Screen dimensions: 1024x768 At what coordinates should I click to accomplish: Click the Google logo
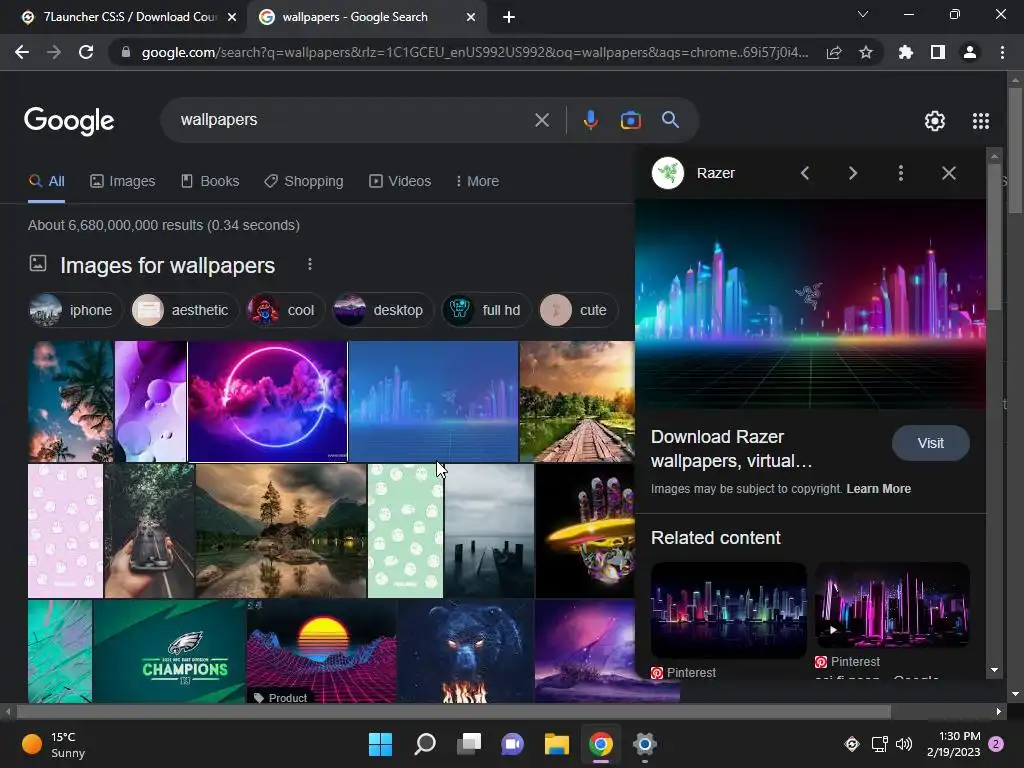pos(69,121)
